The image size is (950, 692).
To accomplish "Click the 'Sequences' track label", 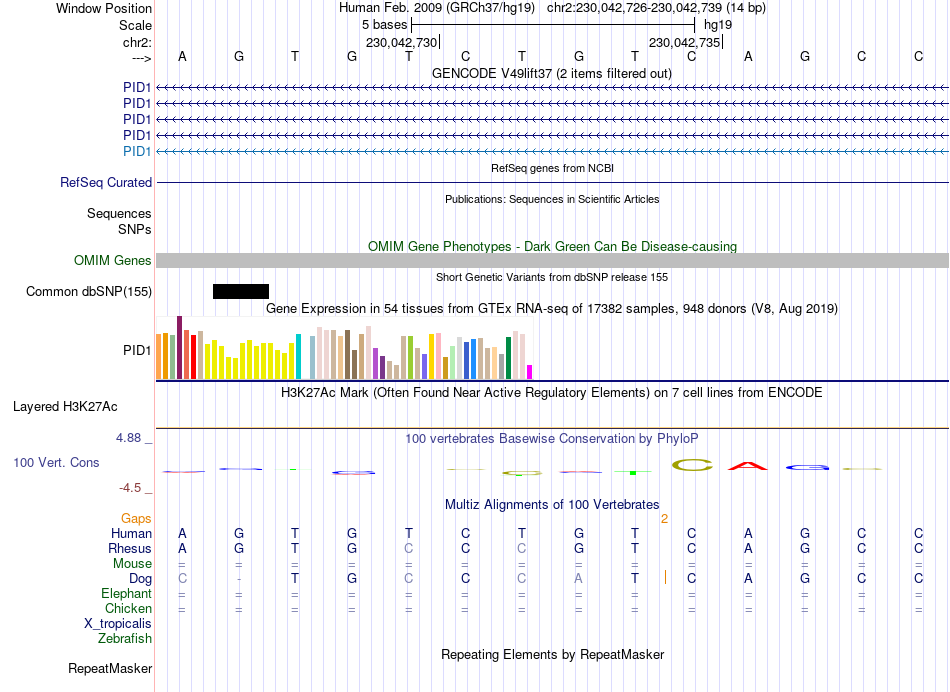I will 119,213.
